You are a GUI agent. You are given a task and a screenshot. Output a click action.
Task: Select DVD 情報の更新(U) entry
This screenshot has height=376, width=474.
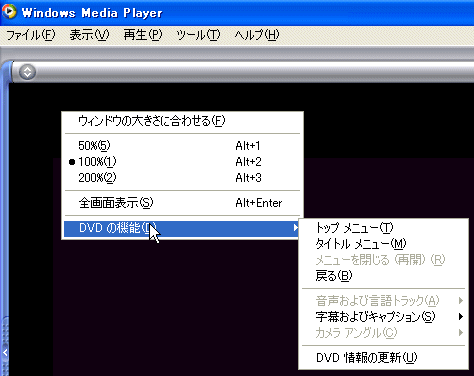[383, 358]
